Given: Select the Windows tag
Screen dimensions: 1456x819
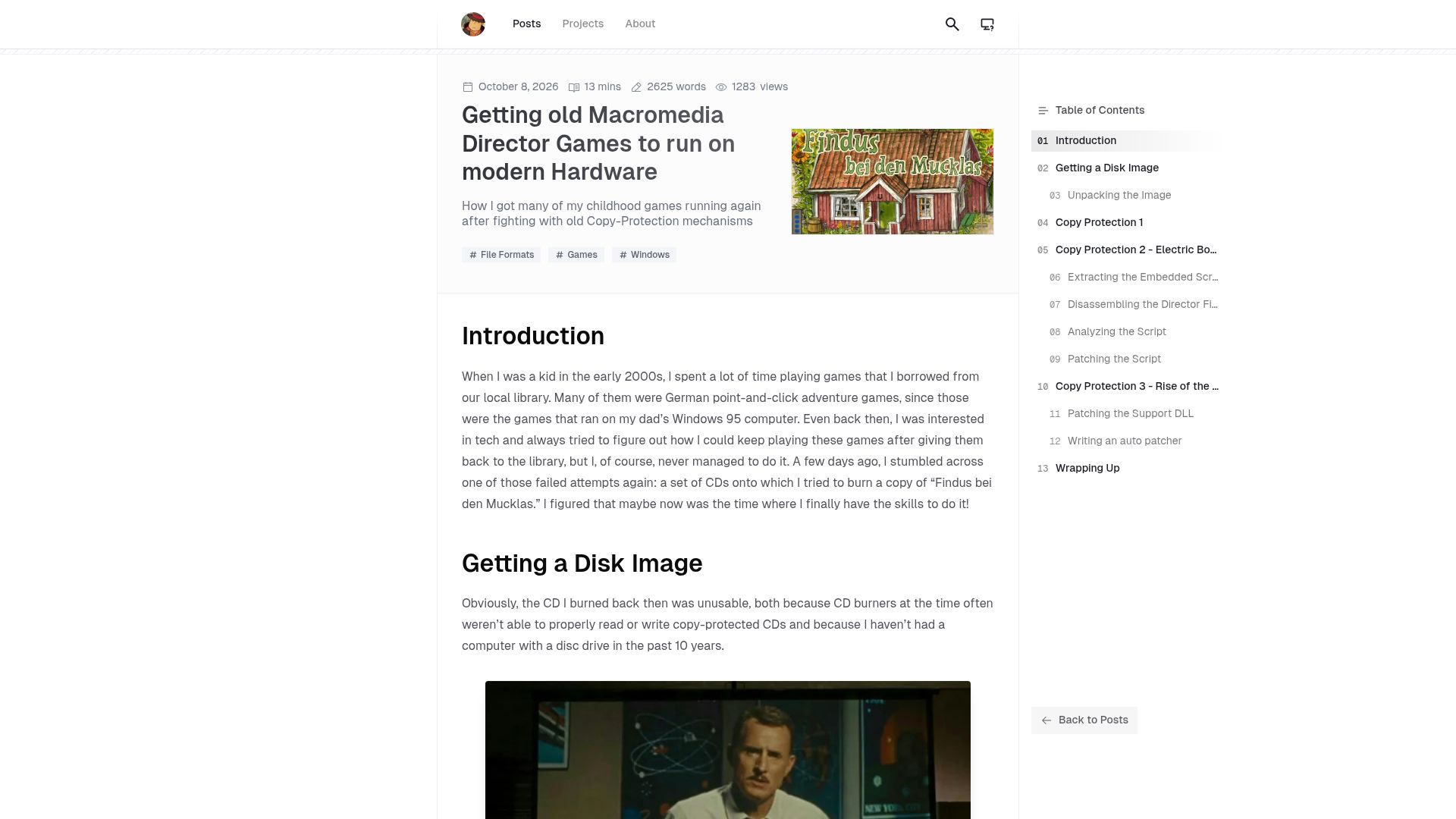Looking at the screenshot, I should [644, 255].
